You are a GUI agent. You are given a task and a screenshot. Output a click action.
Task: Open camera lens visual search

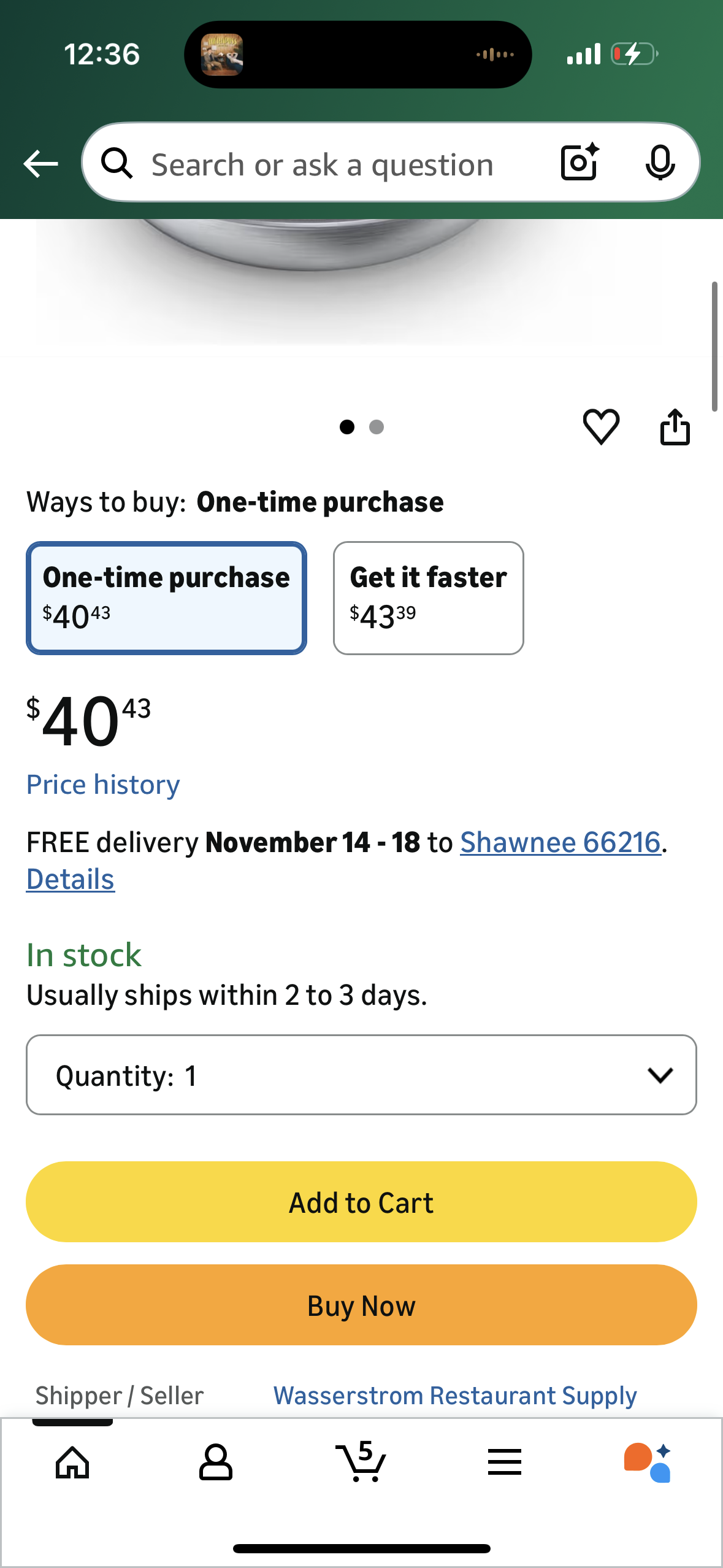tap(580, 163)
